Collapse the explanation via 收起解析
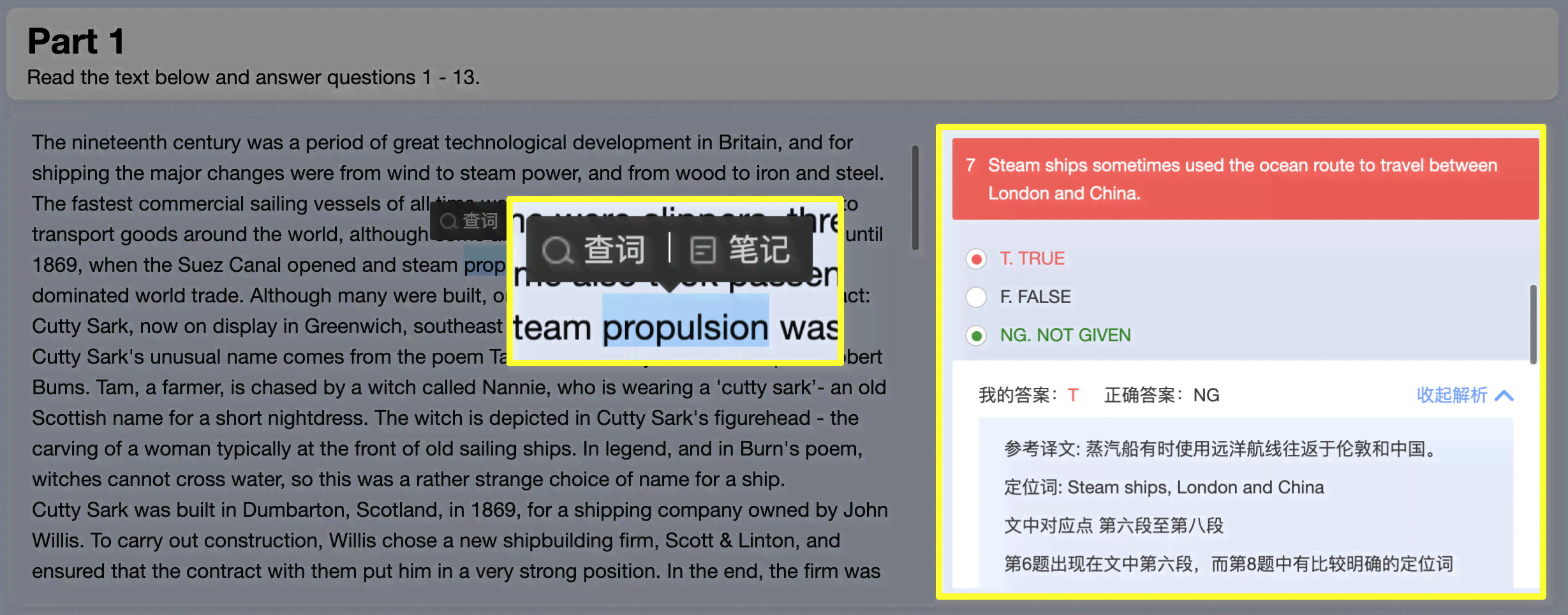Viewport: 1568px width, 615px height. pos(1465,395)
